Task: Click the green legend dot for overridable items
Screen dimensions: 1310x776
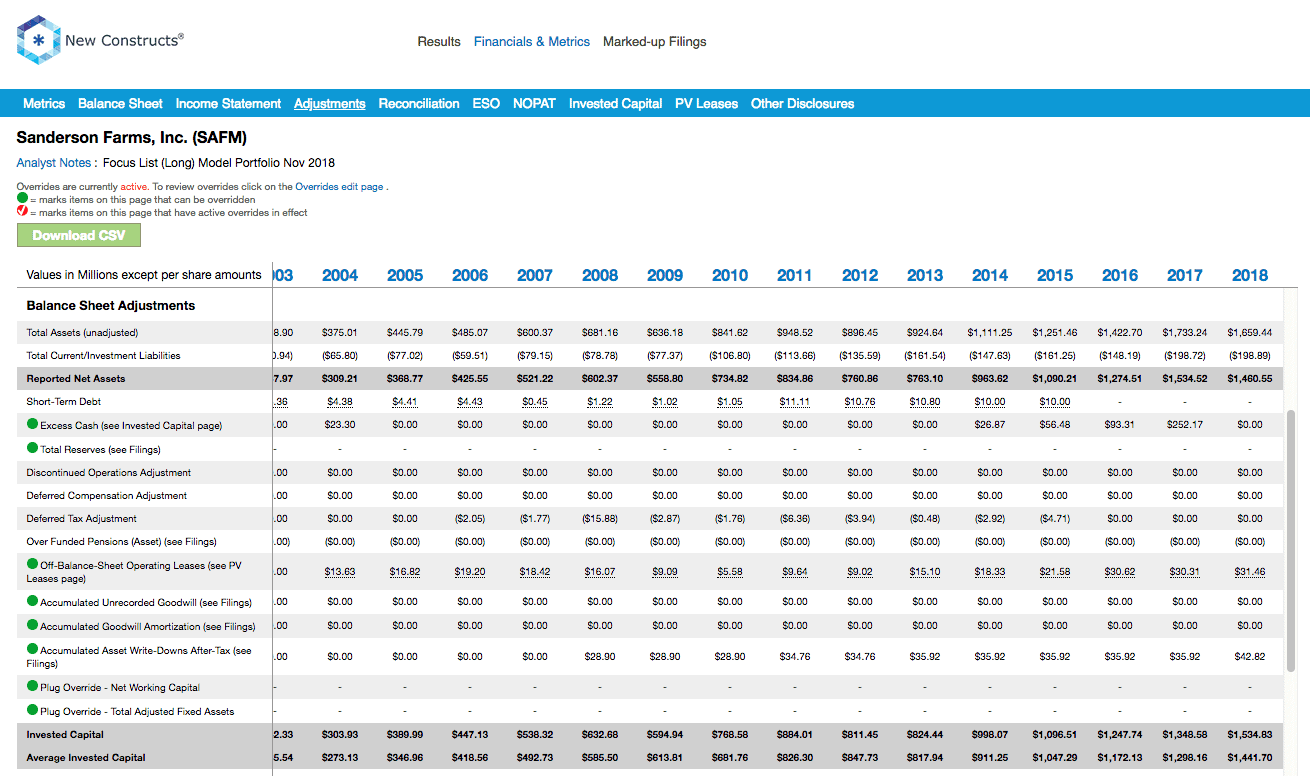Action: point(22,199)
